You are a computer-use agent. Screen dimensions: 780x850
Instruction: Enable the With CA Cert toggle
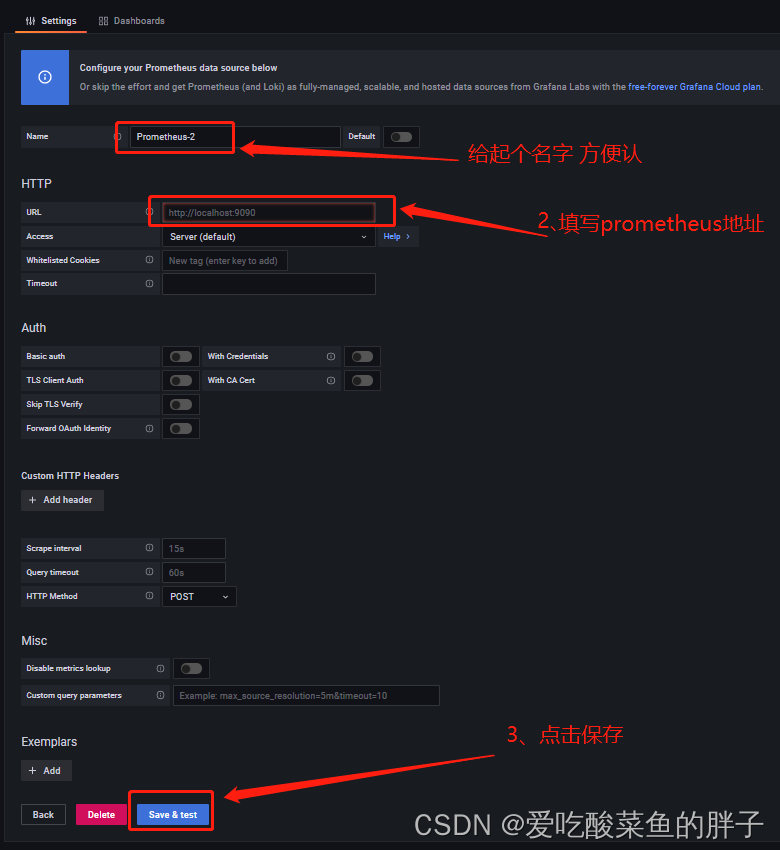[362, 381]
